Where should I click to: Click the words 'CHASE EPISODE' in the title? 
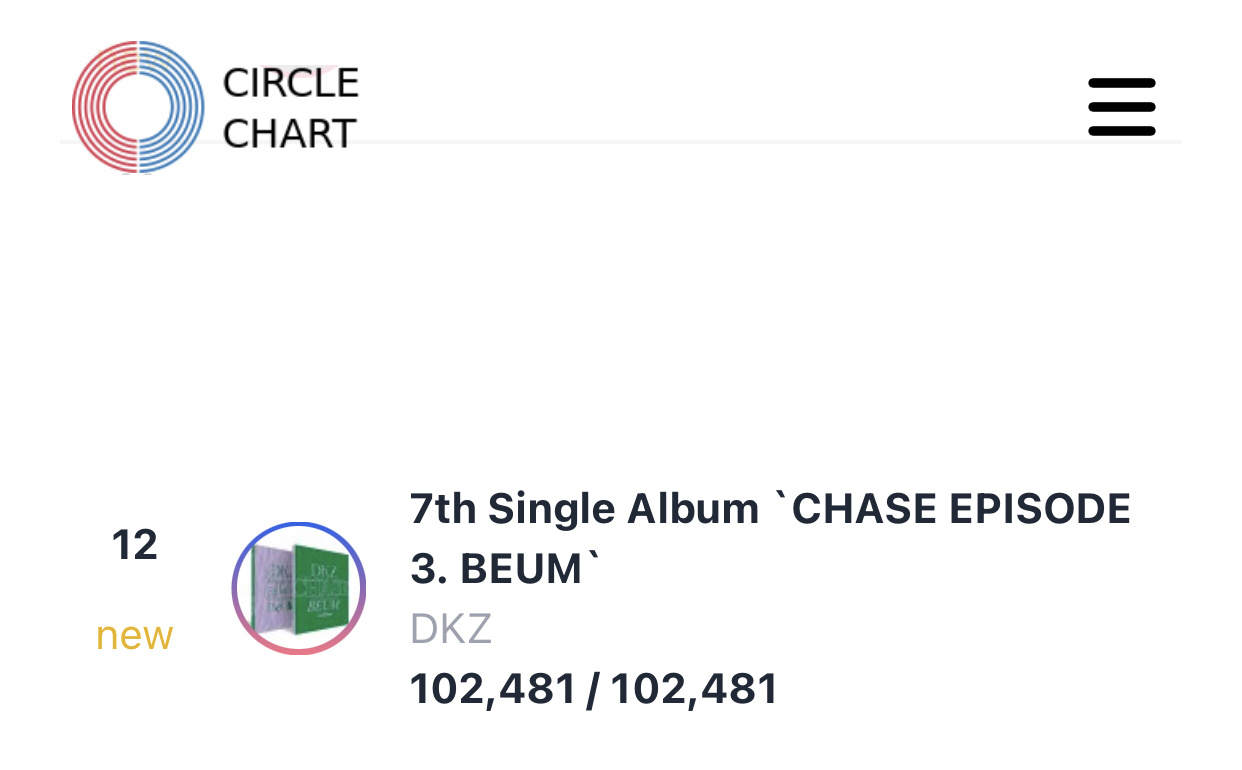[961, 509]
